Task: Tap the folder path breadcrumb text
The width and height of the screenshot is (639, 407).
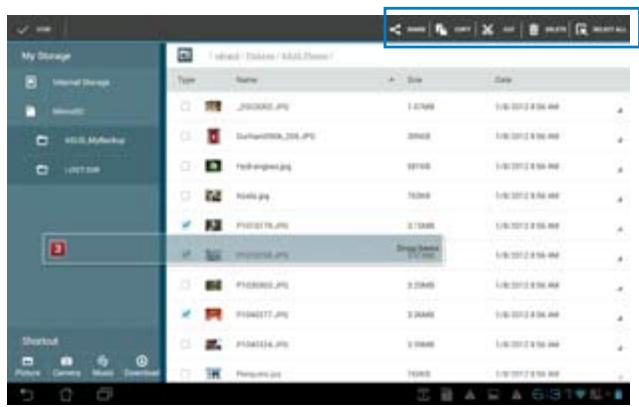Action: (x=271, y=56)
